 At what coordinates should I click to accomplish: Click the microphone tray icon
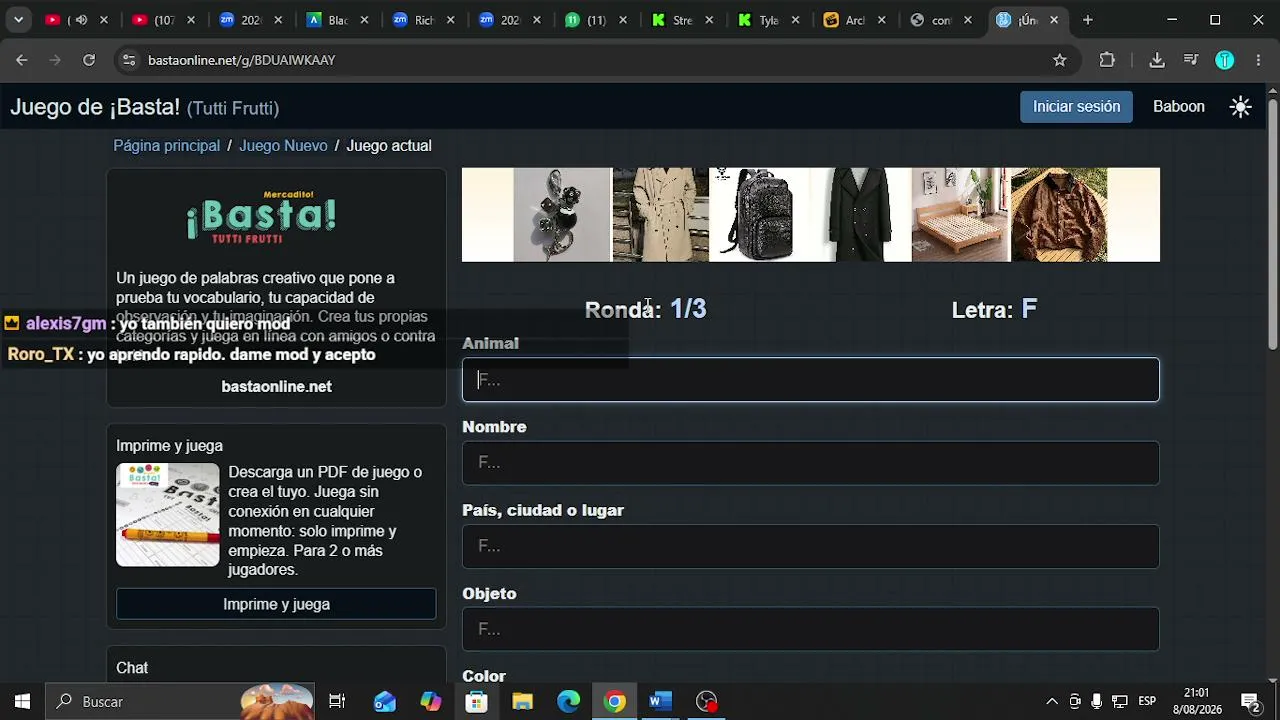click(x=1097, y=701)
